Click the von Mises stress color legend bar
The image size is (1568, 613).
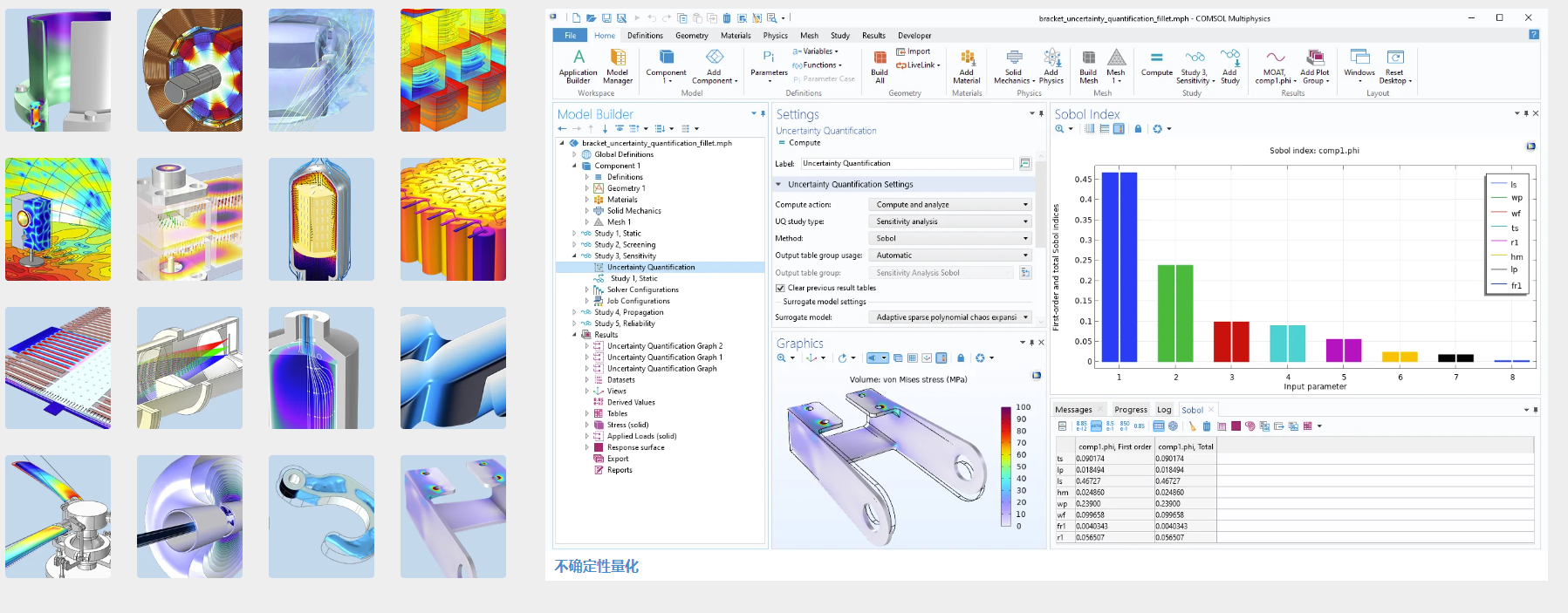coord(1005,467)
